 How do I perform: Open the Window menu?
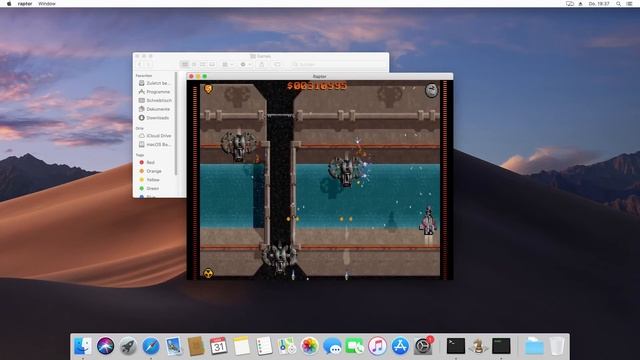47,4
